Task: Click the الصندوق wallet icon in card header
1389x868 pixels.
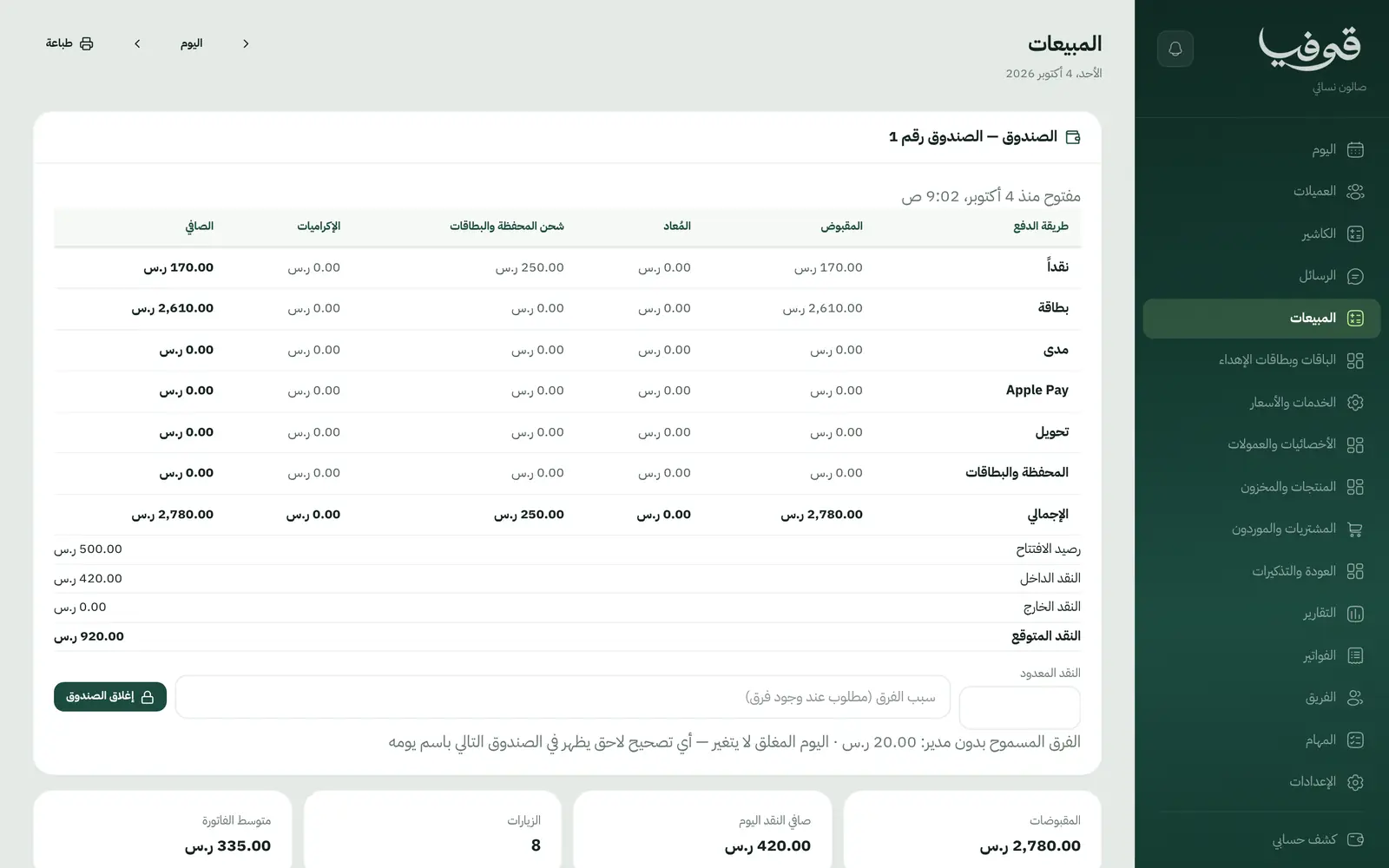Action: (1073, 137)
